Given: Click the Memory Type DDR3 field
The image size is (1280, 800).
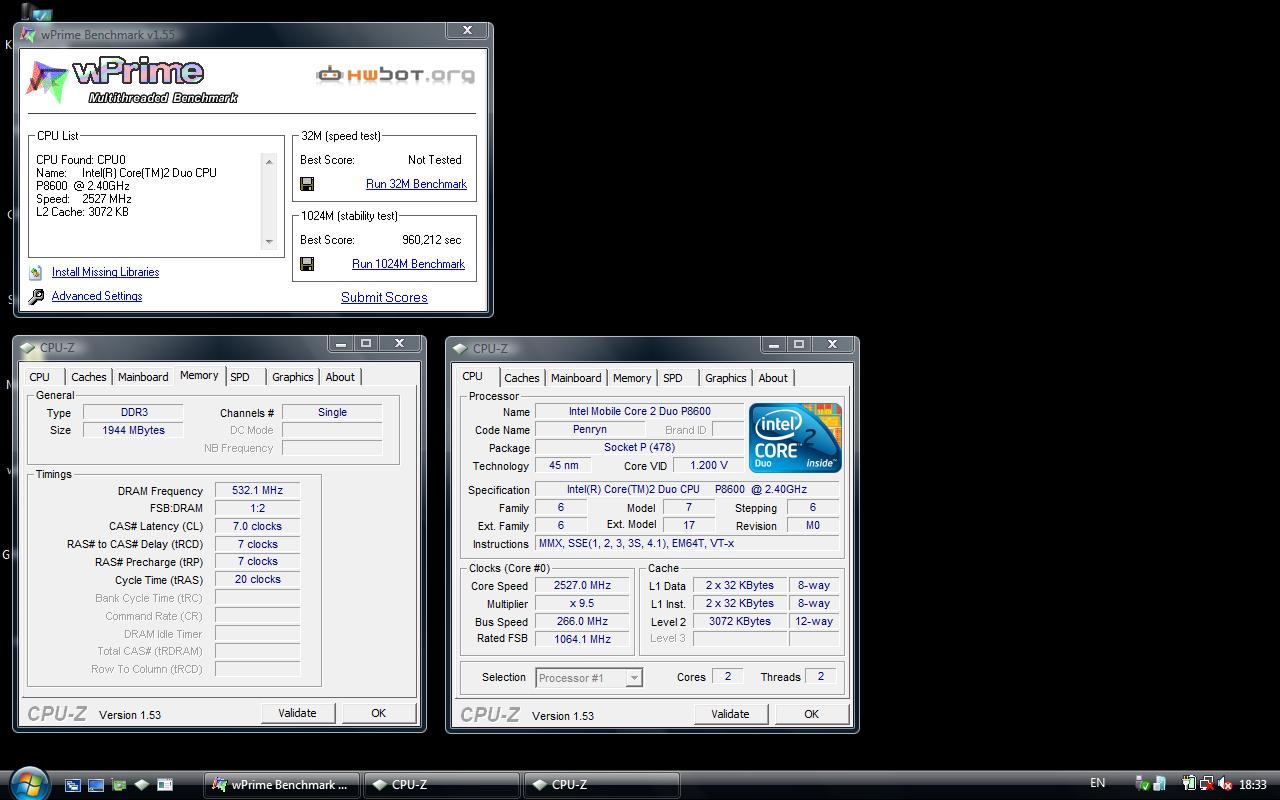Looking at the screenshot, I should tap(133, 412).
